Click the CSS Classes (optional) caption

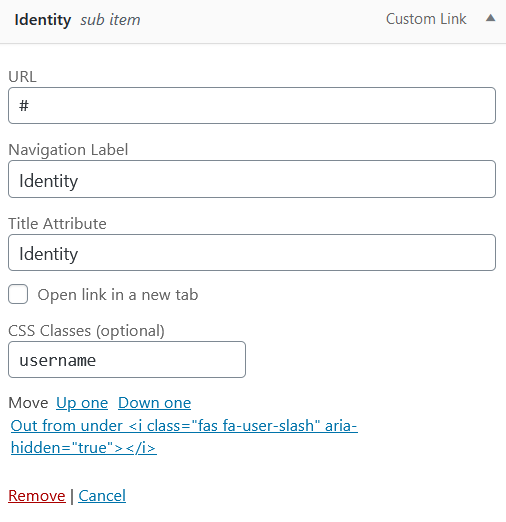[x=86, y=331]
